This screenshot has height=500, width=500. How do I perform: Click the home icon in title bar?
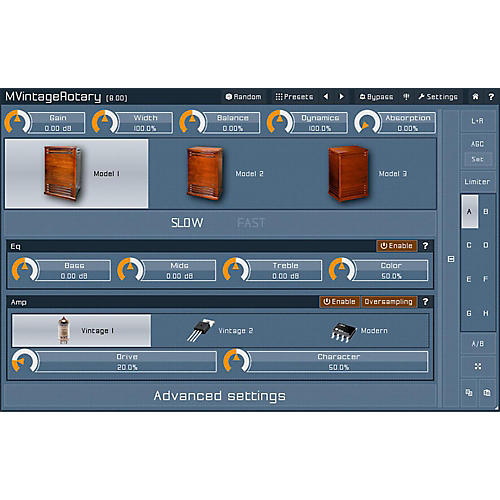click(475, 97)
